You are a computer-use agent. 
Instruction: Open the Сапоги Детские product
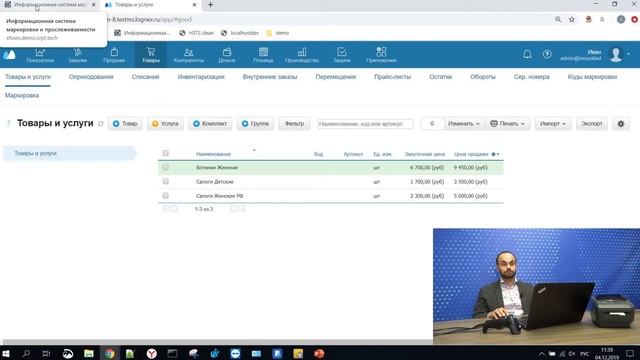(215, 182)
